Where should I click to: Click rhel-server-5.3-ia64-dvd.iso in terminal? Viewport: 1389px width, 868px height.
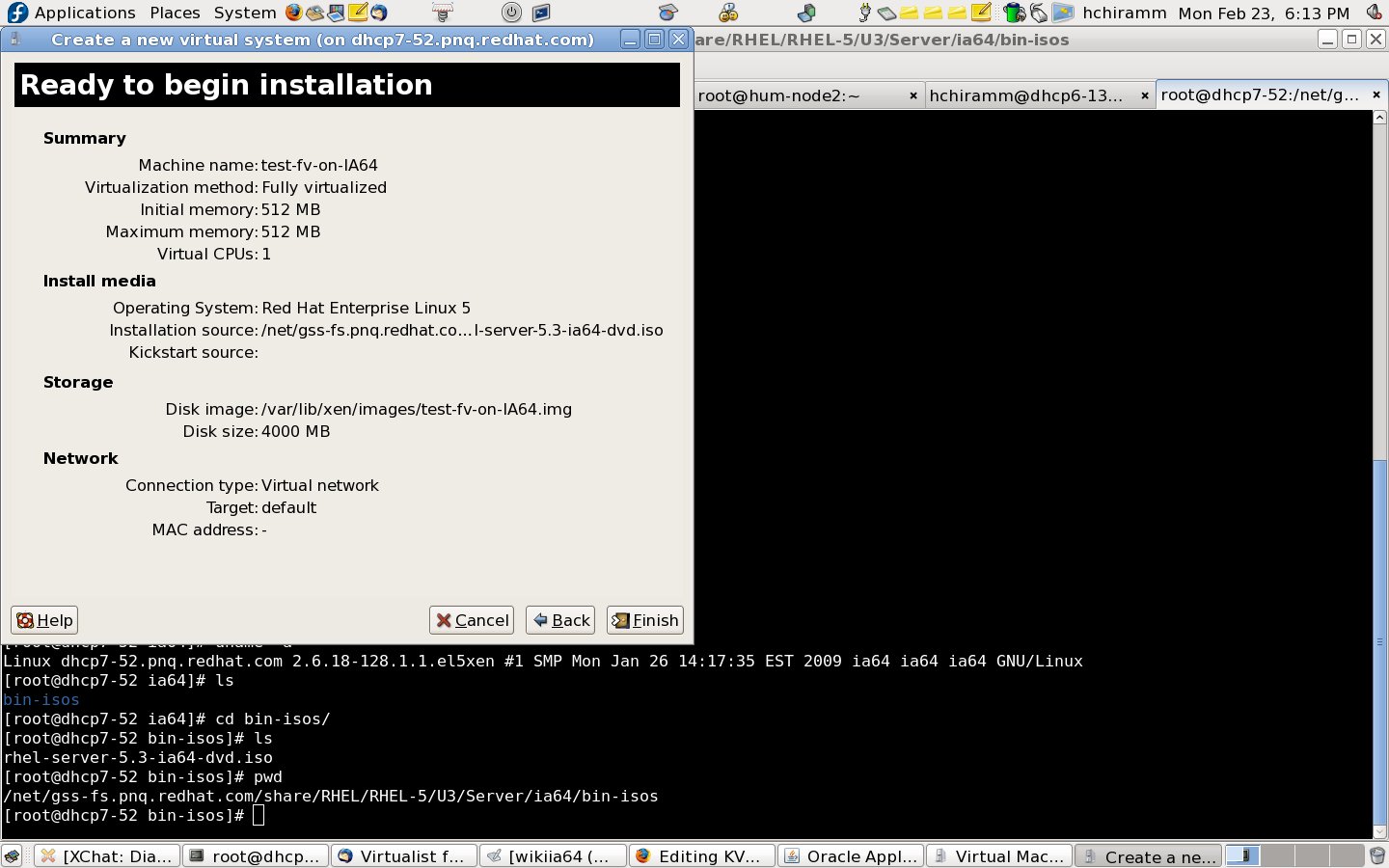click(138, 757)
